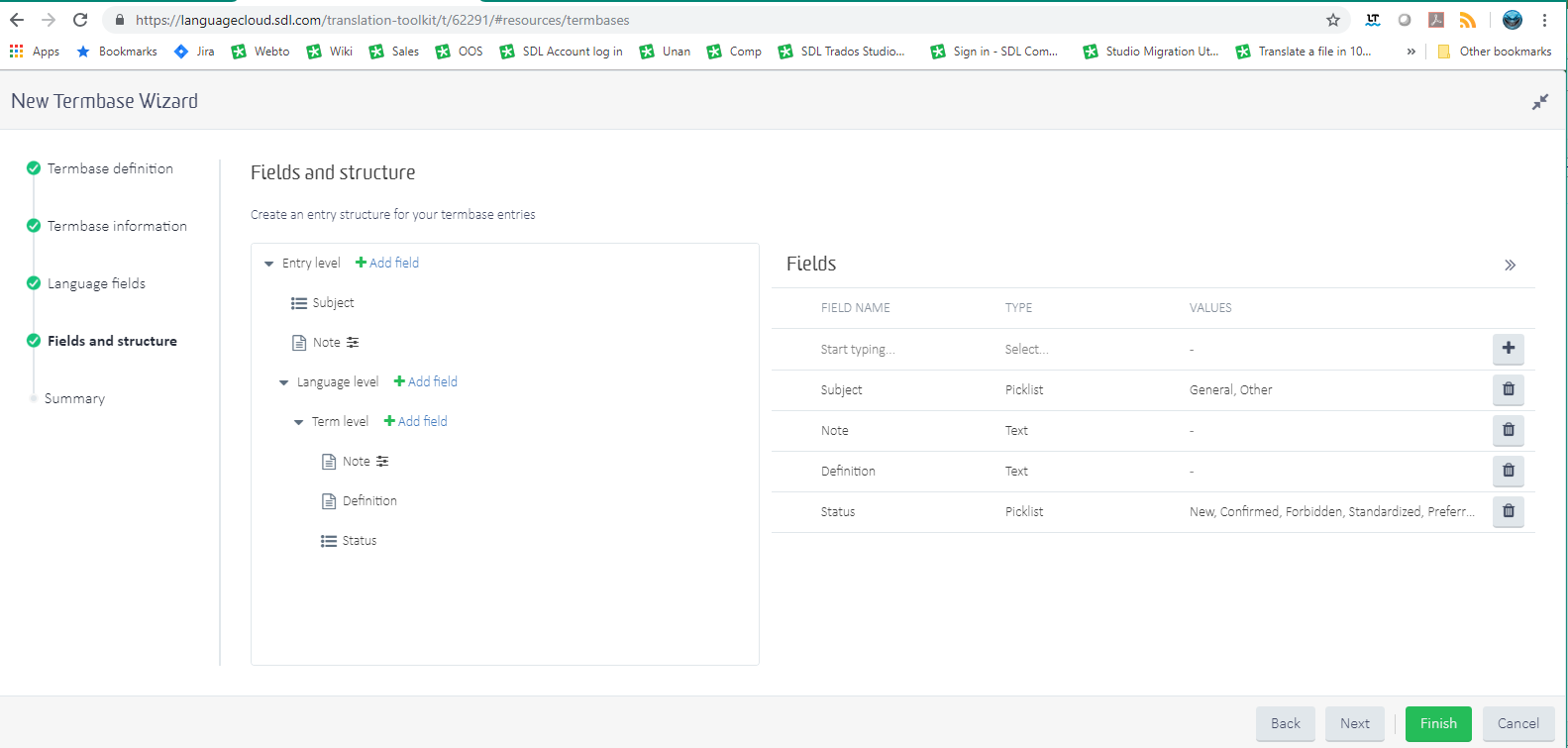Open the Summary step
Screen dimensions: 1568x748
74,398
